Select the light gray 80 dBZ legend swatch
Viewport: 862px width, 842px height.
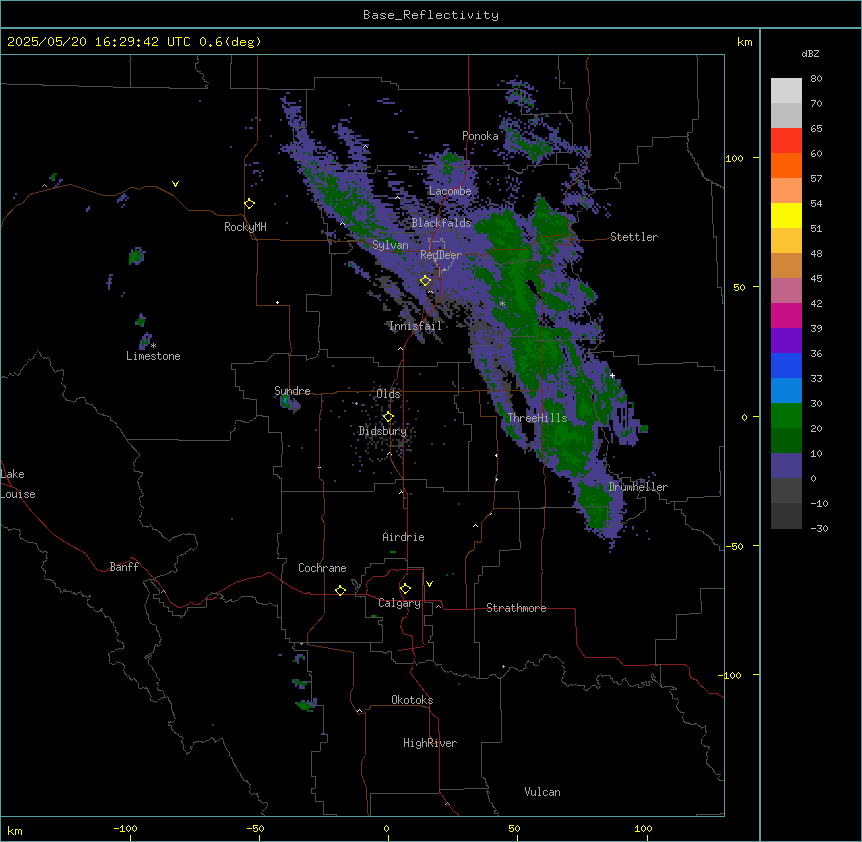pyautogui.click(x=786, y=91)
